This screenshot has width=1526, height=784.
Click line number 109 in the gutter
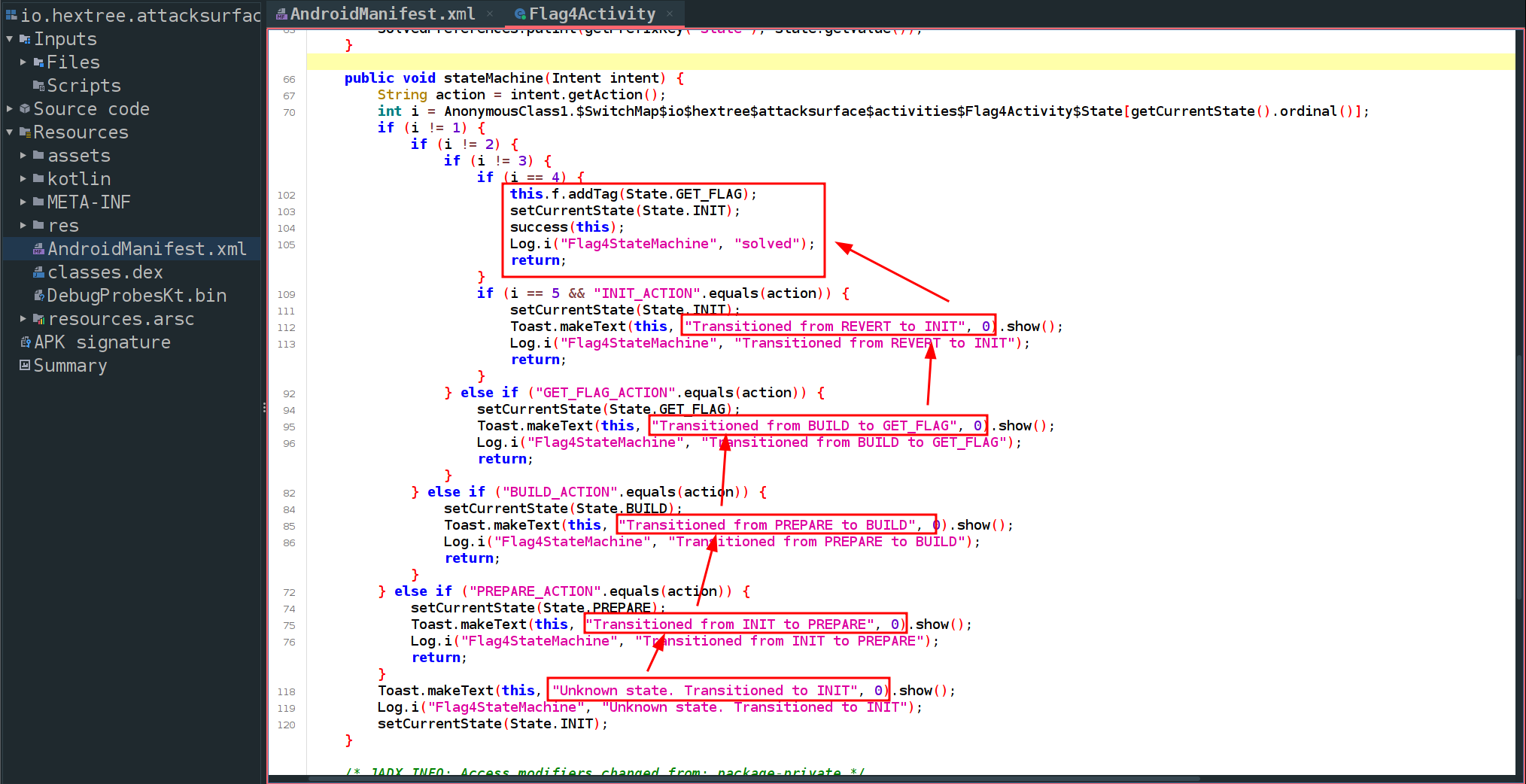click(286, 294)
